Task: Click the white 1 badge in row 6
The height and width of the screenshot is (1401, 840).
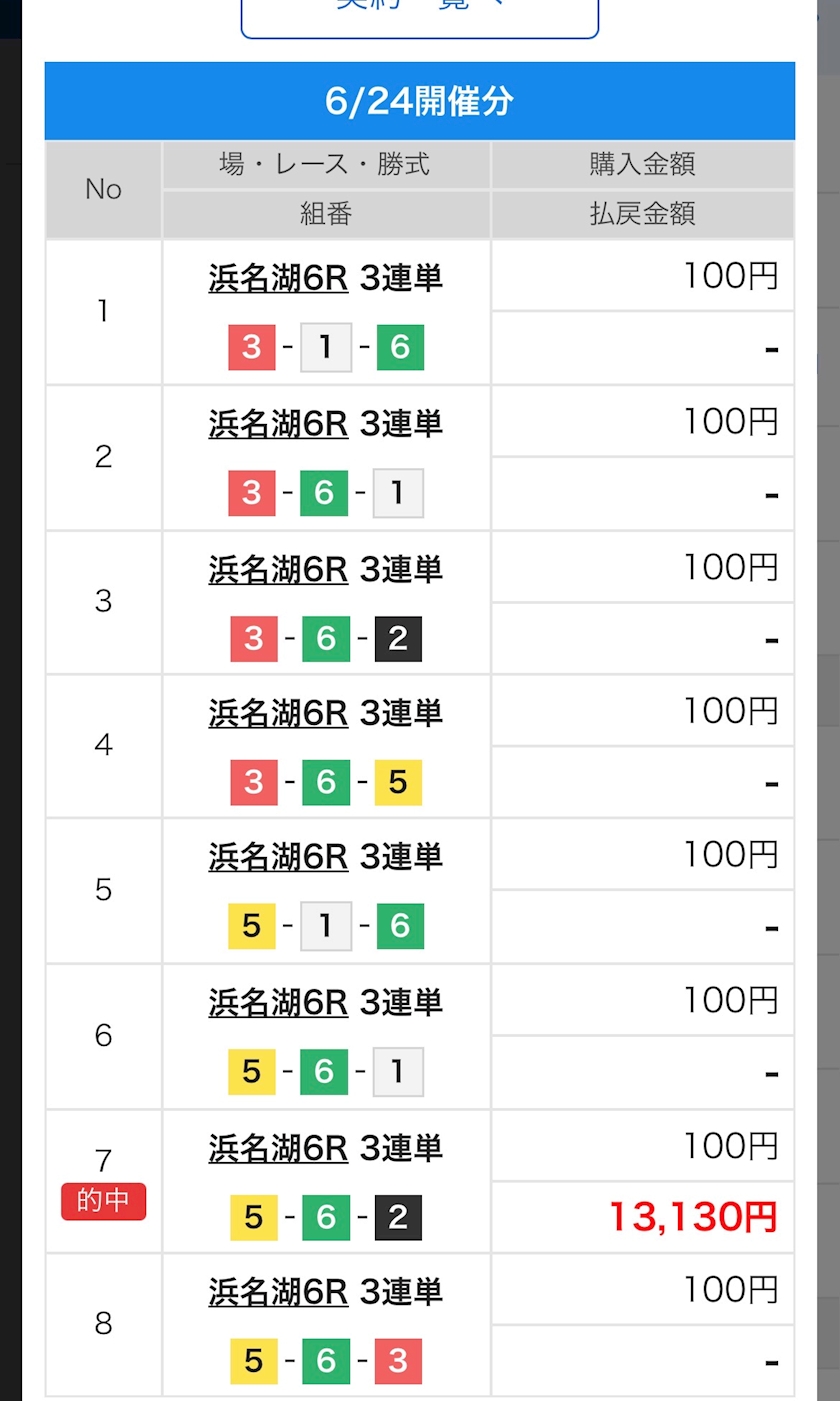Action: 398,1072
